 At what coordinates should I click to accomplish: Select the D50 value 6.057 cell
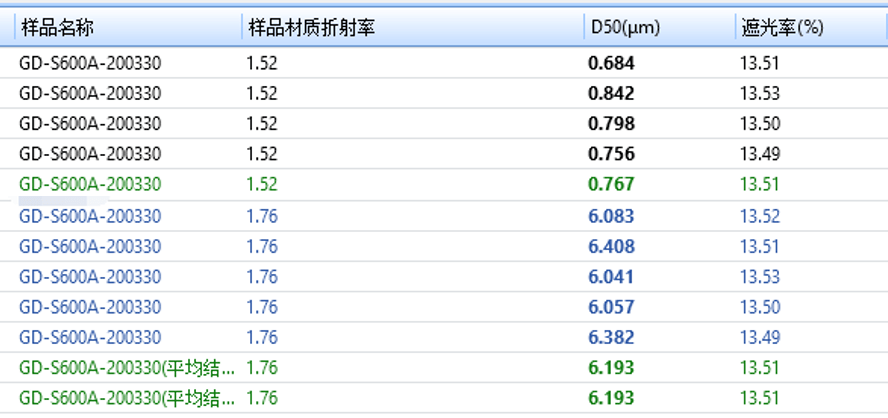611,307
